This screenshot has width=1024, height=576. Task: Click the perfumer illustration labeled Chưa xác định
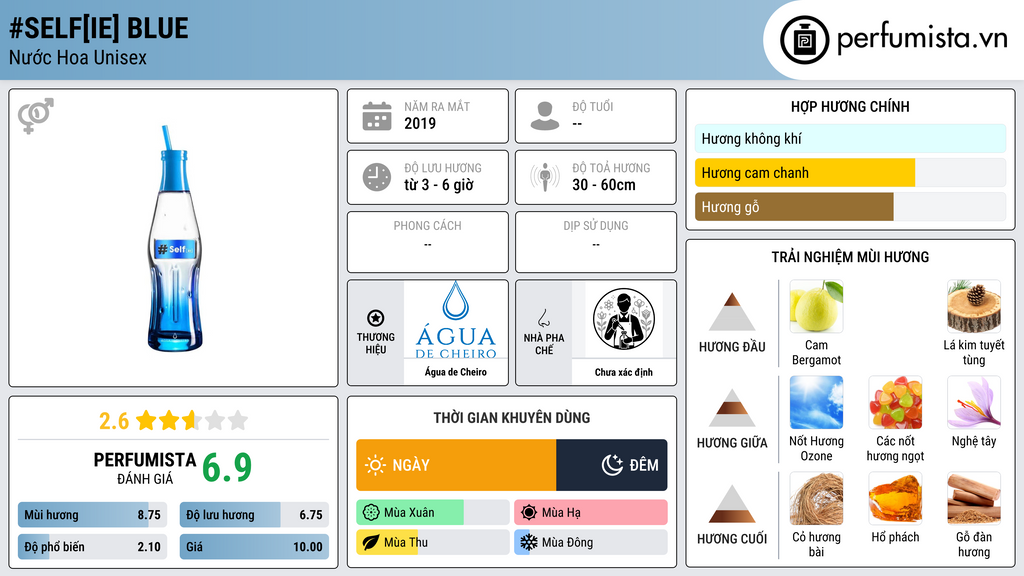coord(624,319)
